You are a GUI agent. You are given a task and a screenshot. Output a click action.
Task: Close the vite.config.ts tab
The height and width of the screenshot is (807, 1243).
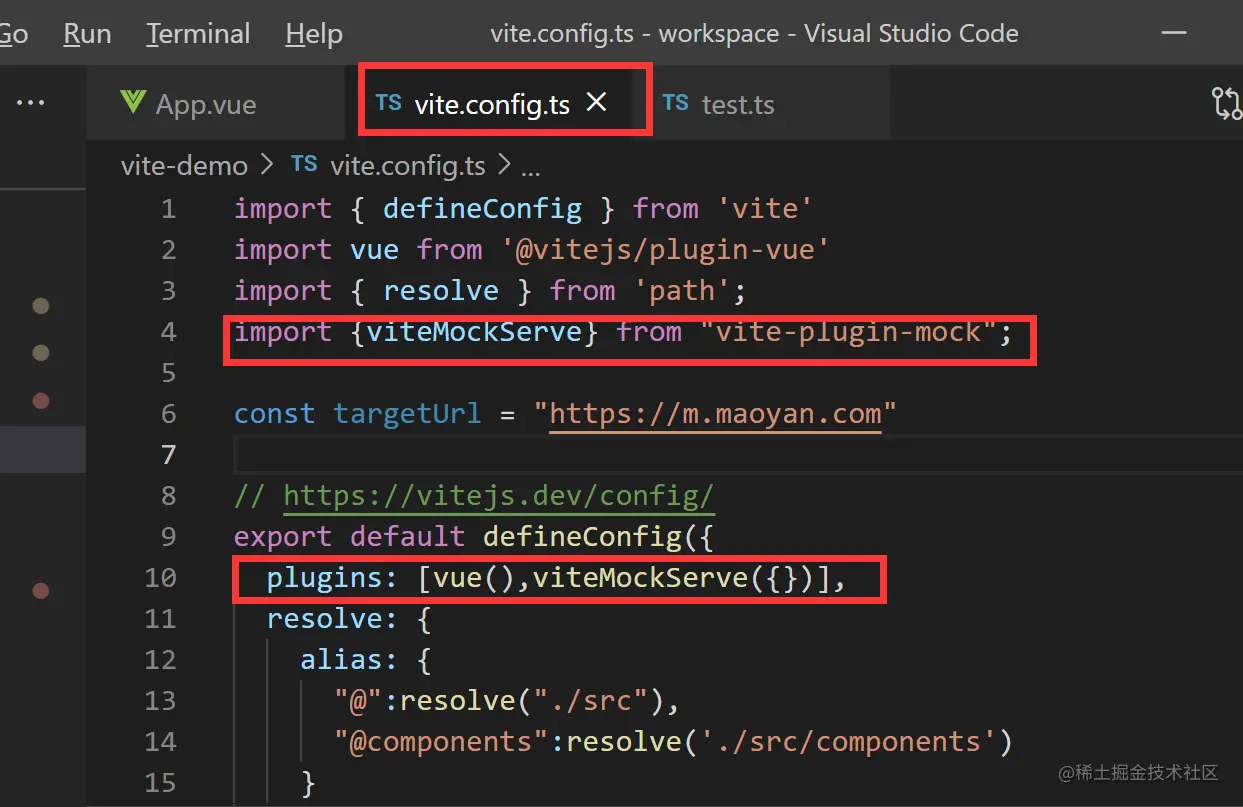(596, 102)
